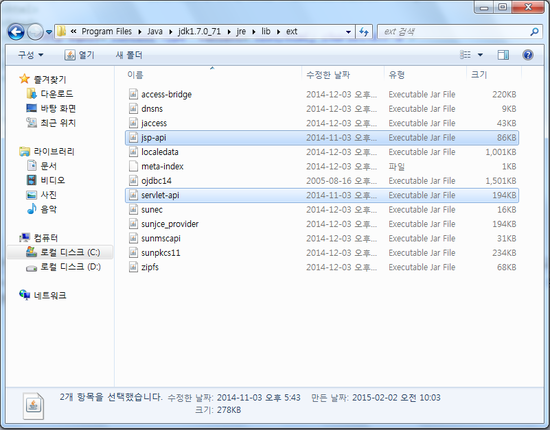Refresh the ext folder view

[x=364, y=32]
